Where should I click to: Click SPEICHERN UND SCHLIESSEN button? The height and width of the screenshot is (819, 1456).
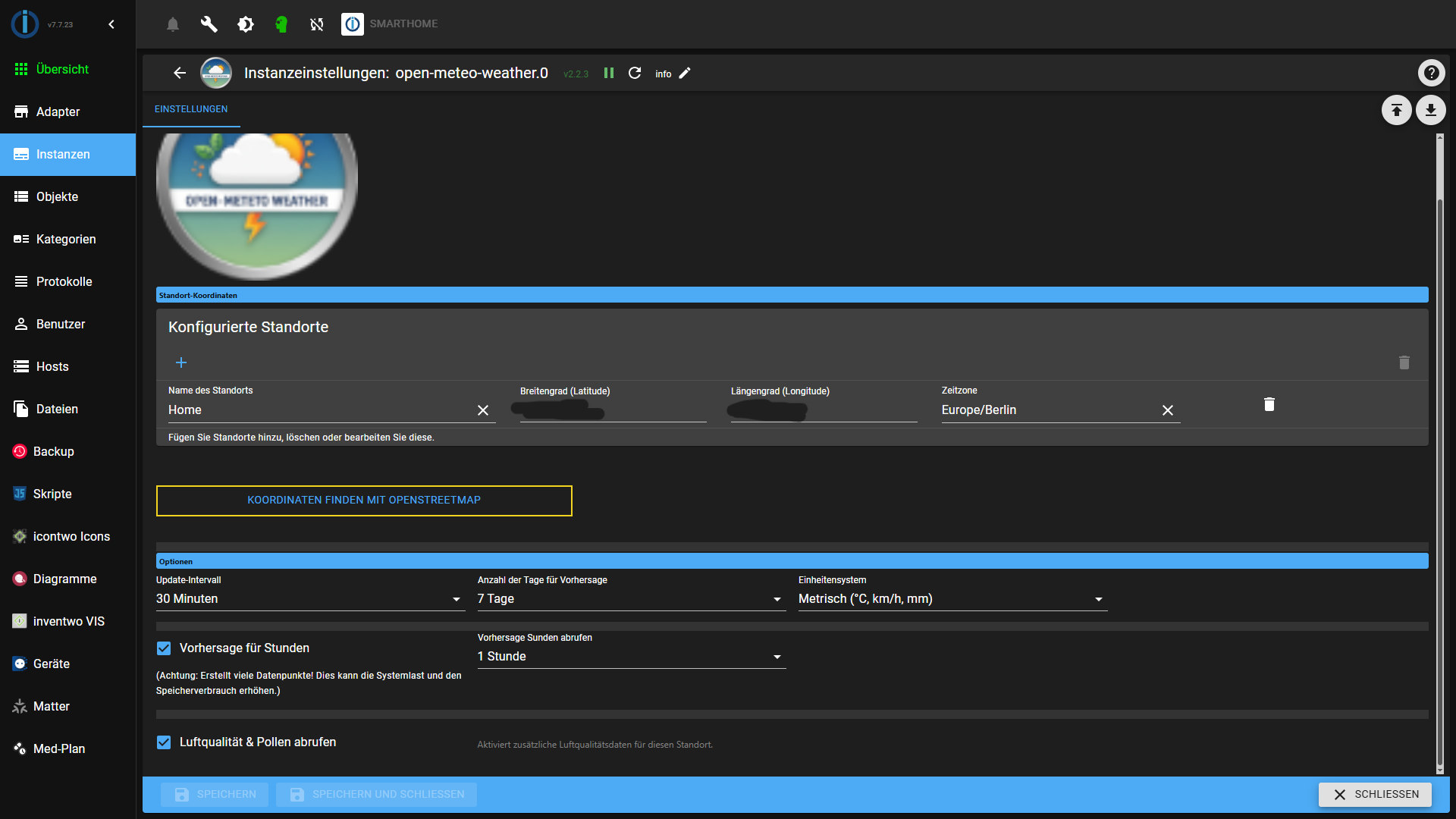[377, 794]
